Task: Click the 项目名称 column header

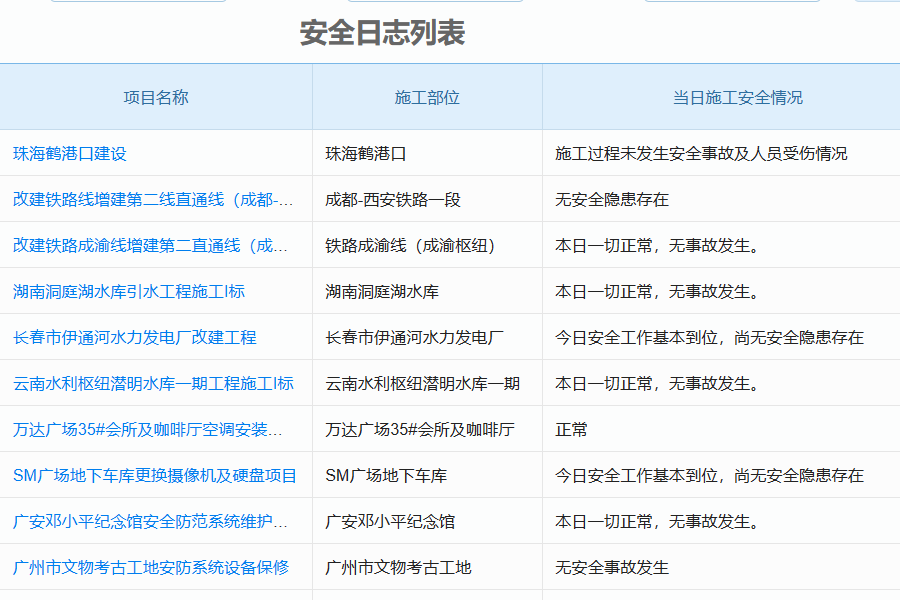Action: tap(154, 97)
